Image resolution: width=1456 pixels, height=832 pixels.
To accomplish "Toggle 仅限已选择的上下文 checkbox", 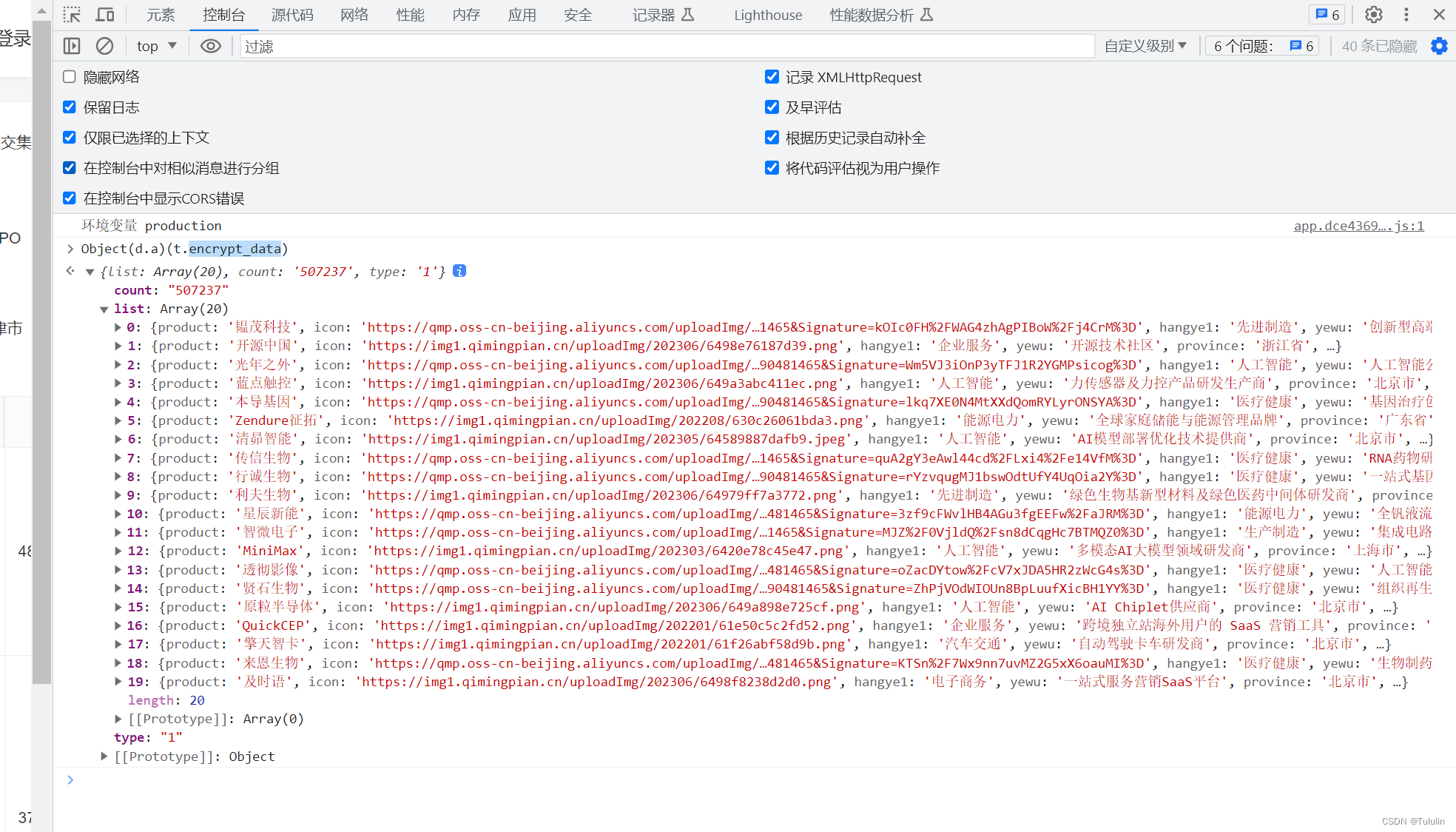I will (70, 138).
